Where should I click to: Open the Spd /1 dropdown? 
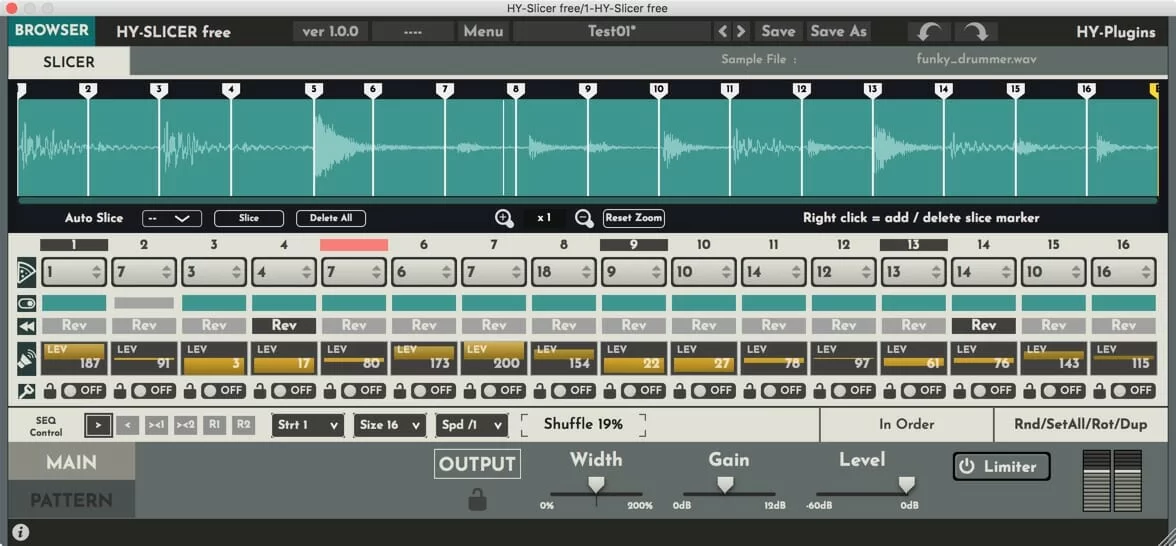pyautogui.click(x=472, y=425)
